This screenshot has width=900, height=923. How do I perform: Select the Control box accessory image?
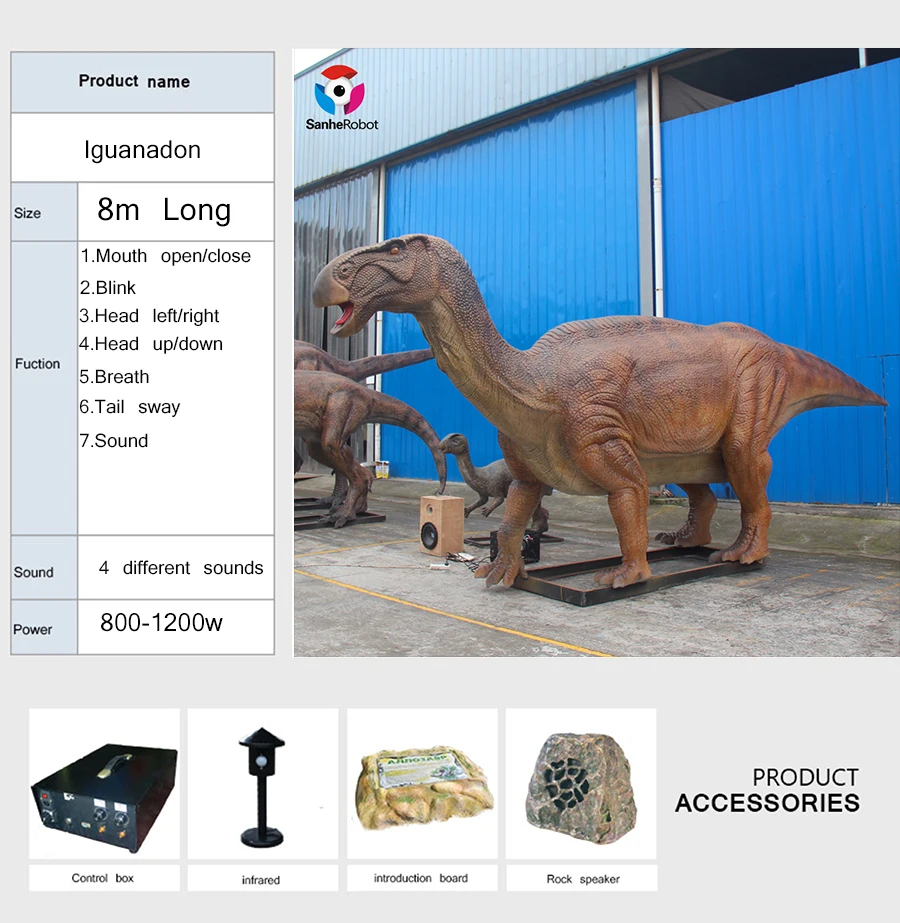click(104, 784)
